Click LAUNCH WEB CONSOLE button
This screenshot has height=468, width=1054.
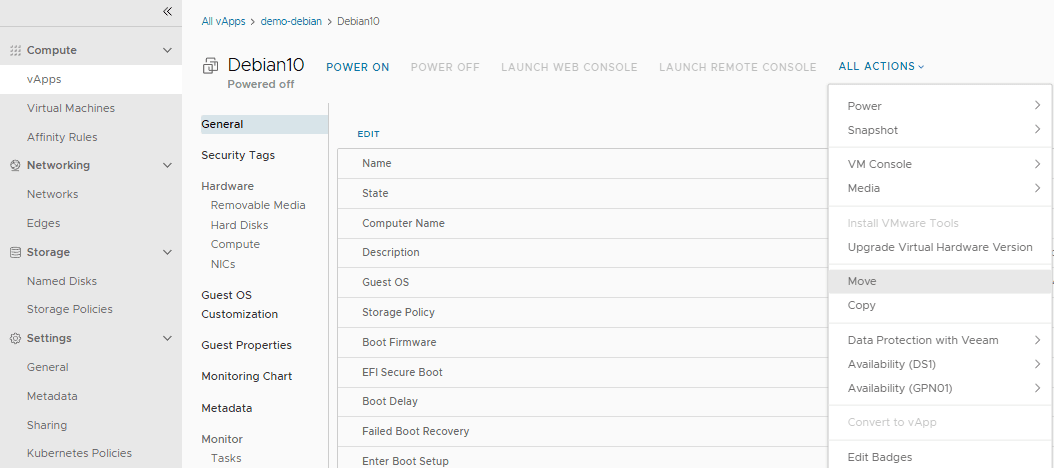(x=569, y=67)
